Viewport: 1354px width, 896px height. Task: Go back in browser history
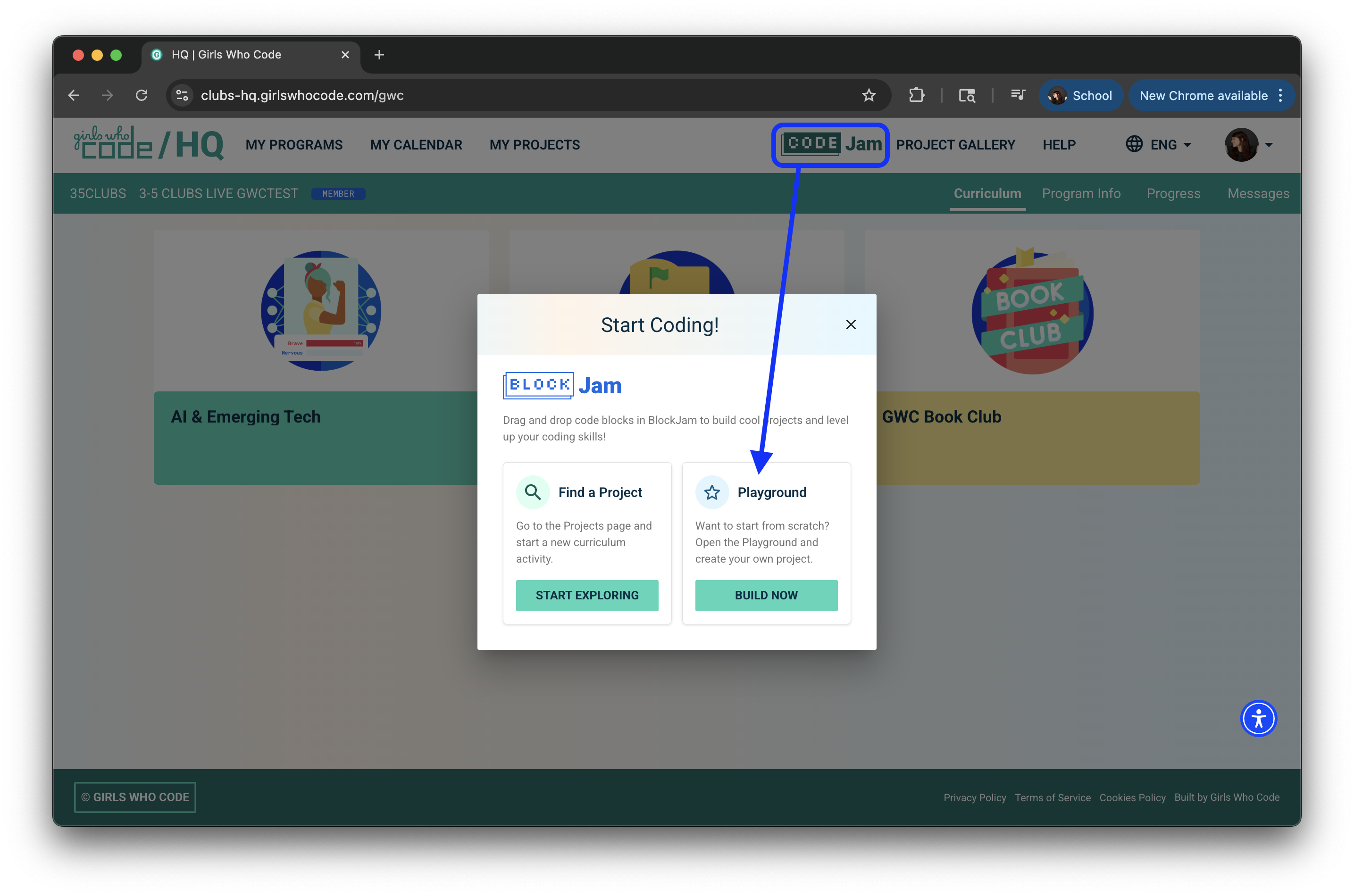(74, 95)
